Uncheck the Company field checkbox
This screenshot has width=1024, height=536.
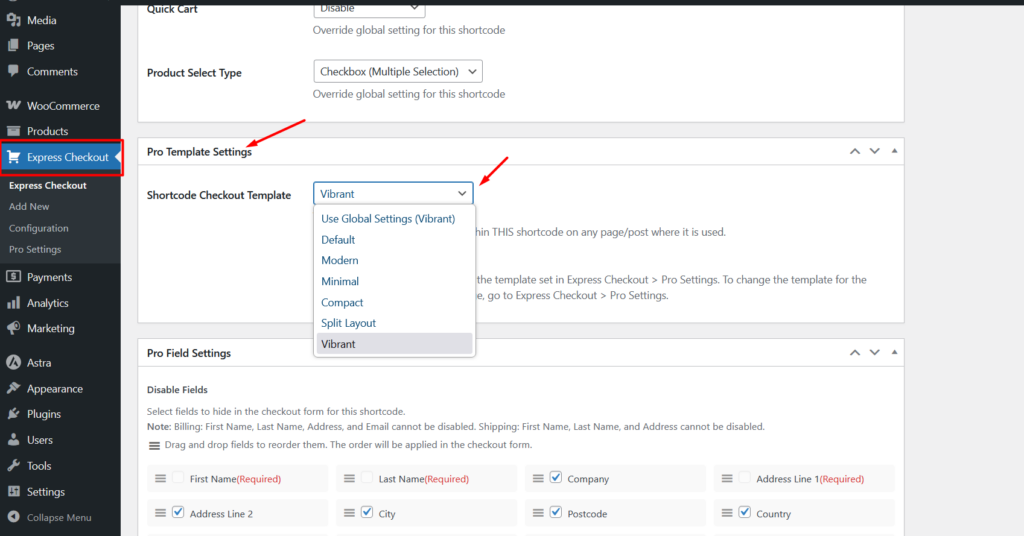pos(556,478)
